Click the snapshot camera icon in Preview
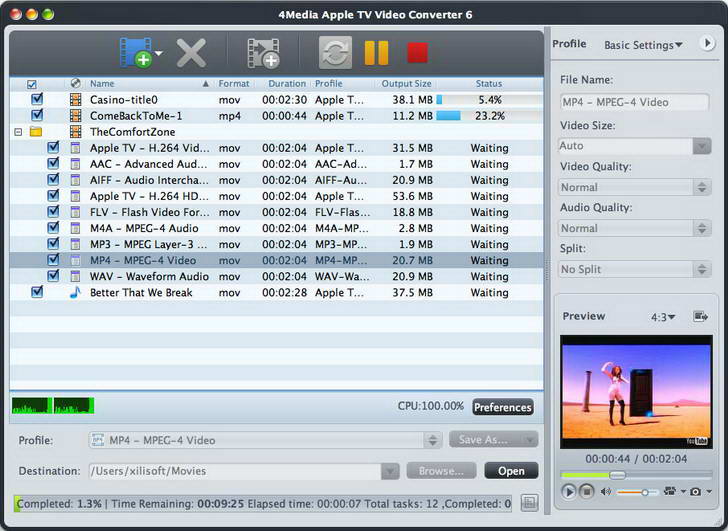728x531 pixels. (695, 491)
